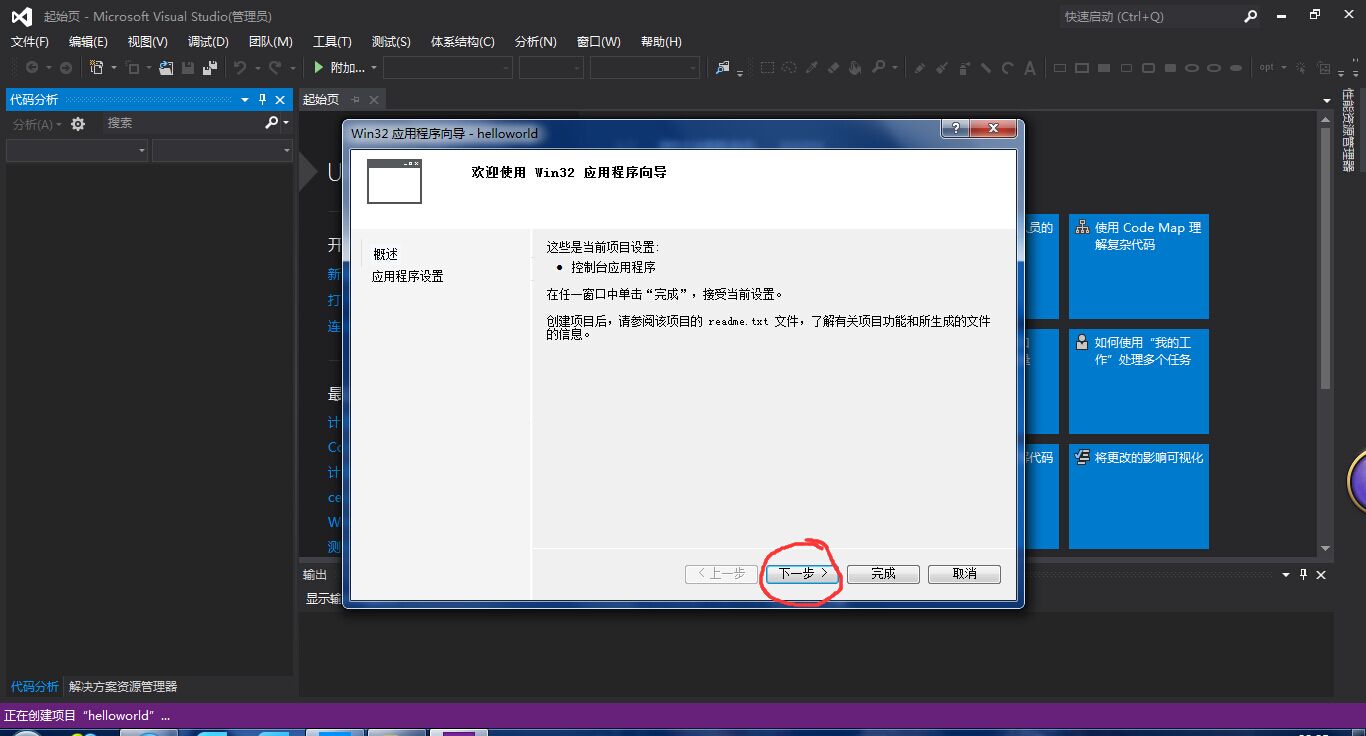Screen dimensions: 1366x736
Task: Open the left filter combo box in 代码分析
Action: point(77,150)
